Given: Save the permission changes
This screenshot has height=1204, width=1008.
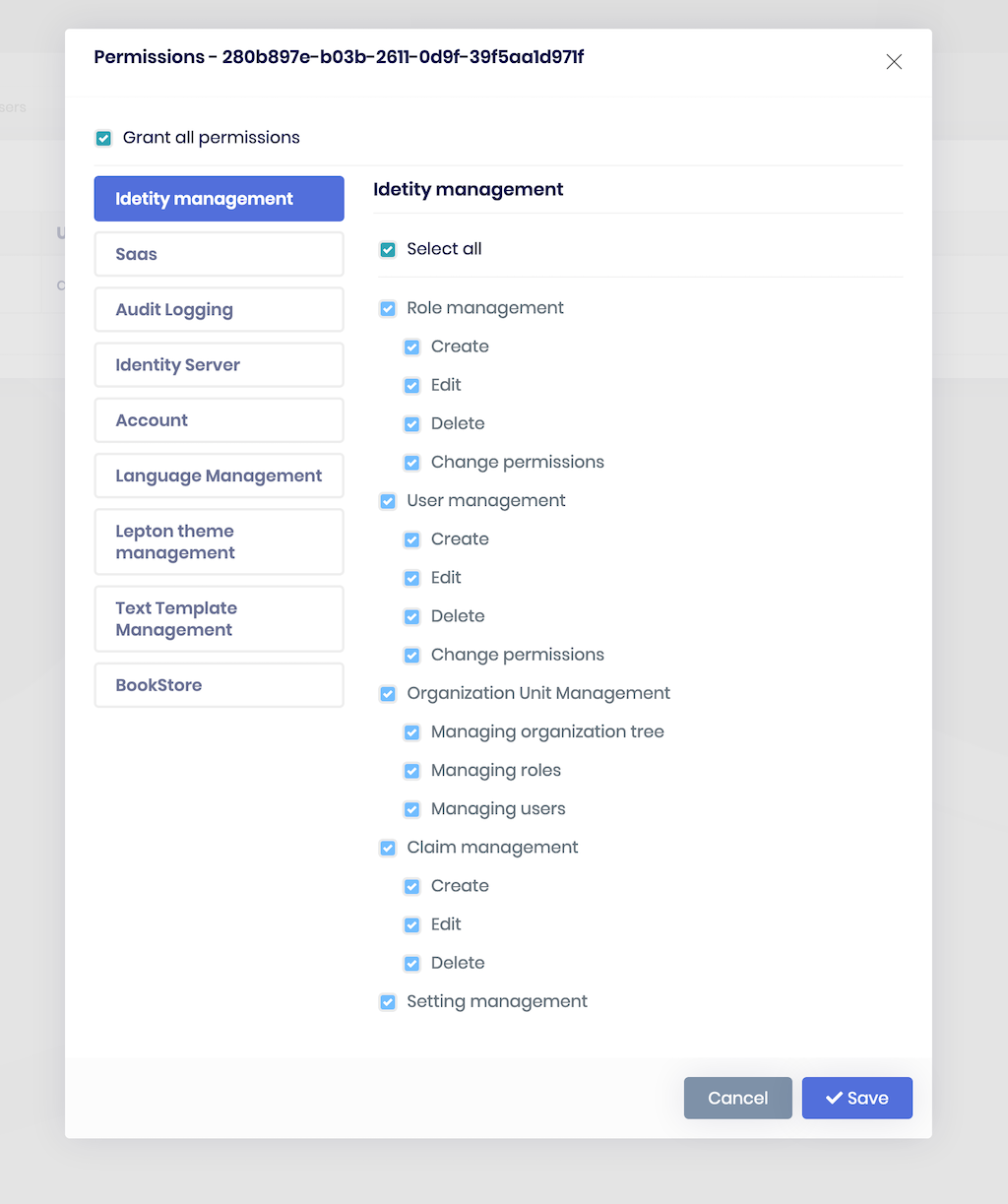Looking at the screenshot, I should tap(856, 1098).
